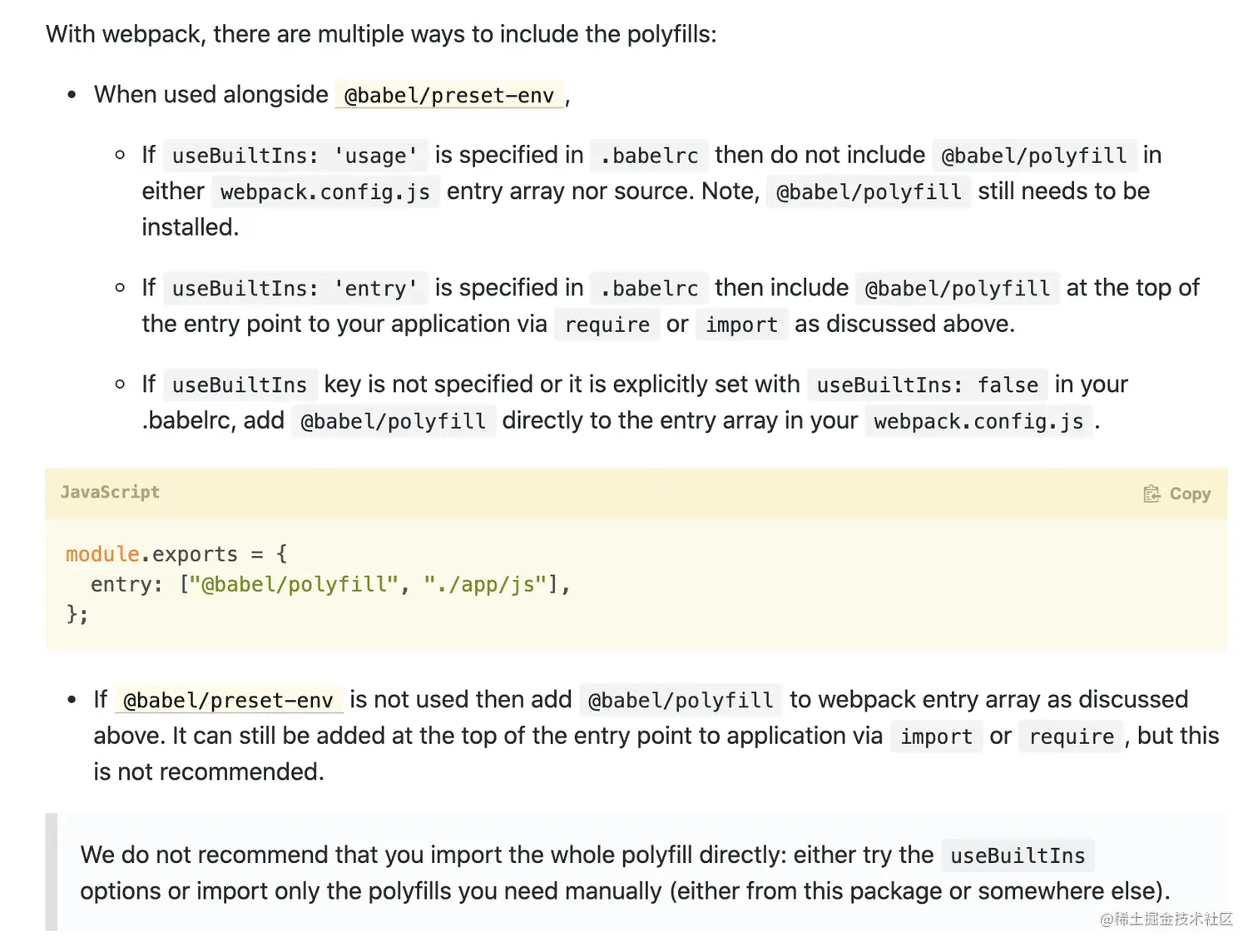1258x952 pixels.
Task: Select @babel/polyfill in second bullet point
Action: pyautogui.click(x=681, y=700)
